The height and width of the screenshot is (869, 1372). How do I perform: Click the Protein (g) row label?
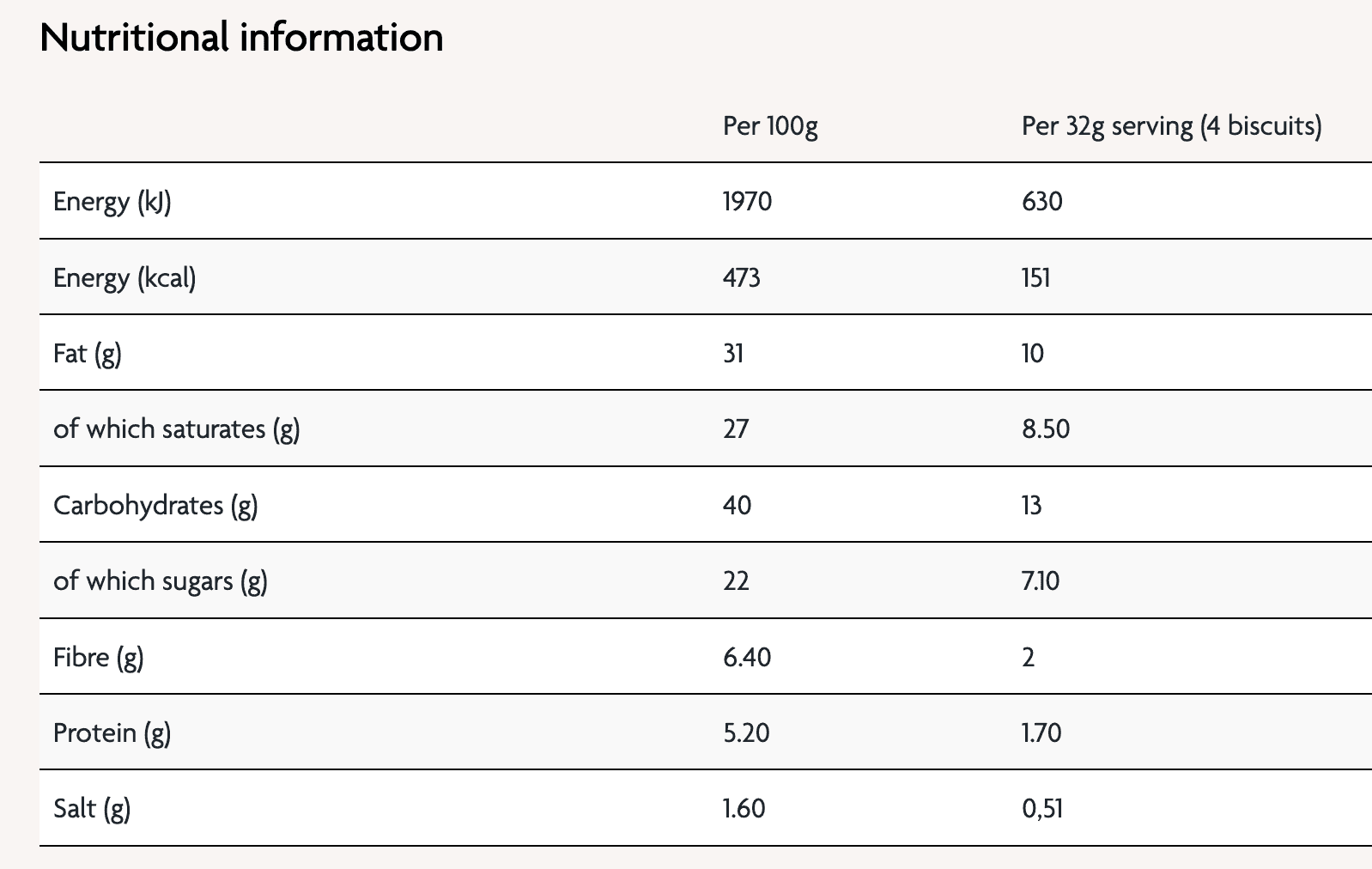click(x=112, y=733)
